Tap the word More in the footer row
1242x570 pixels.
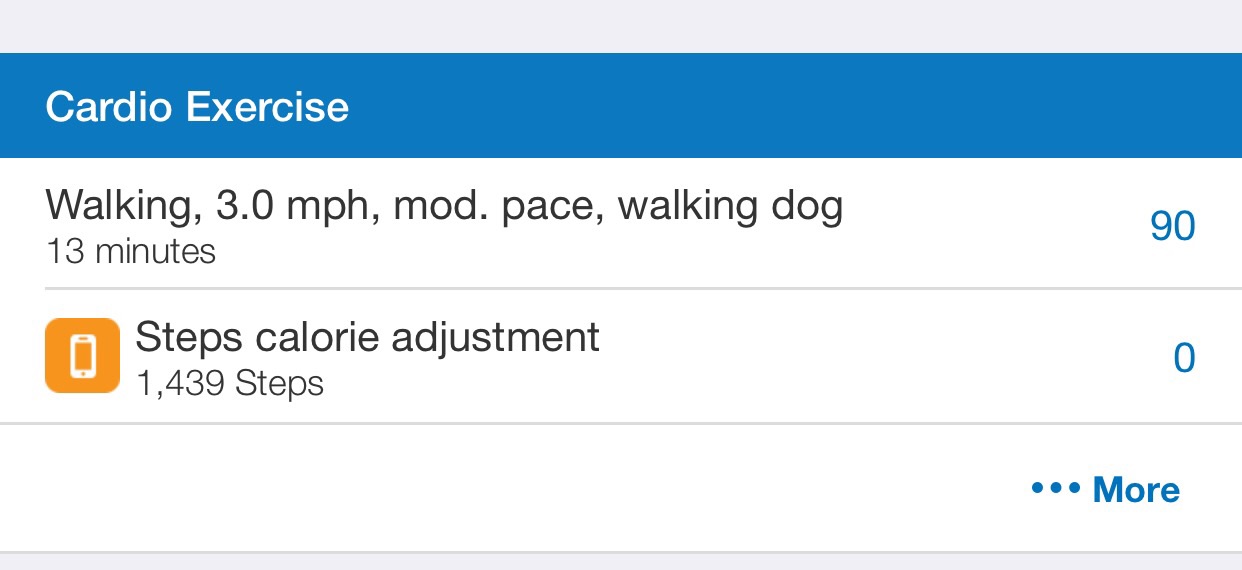click(x=1137, y=489)
